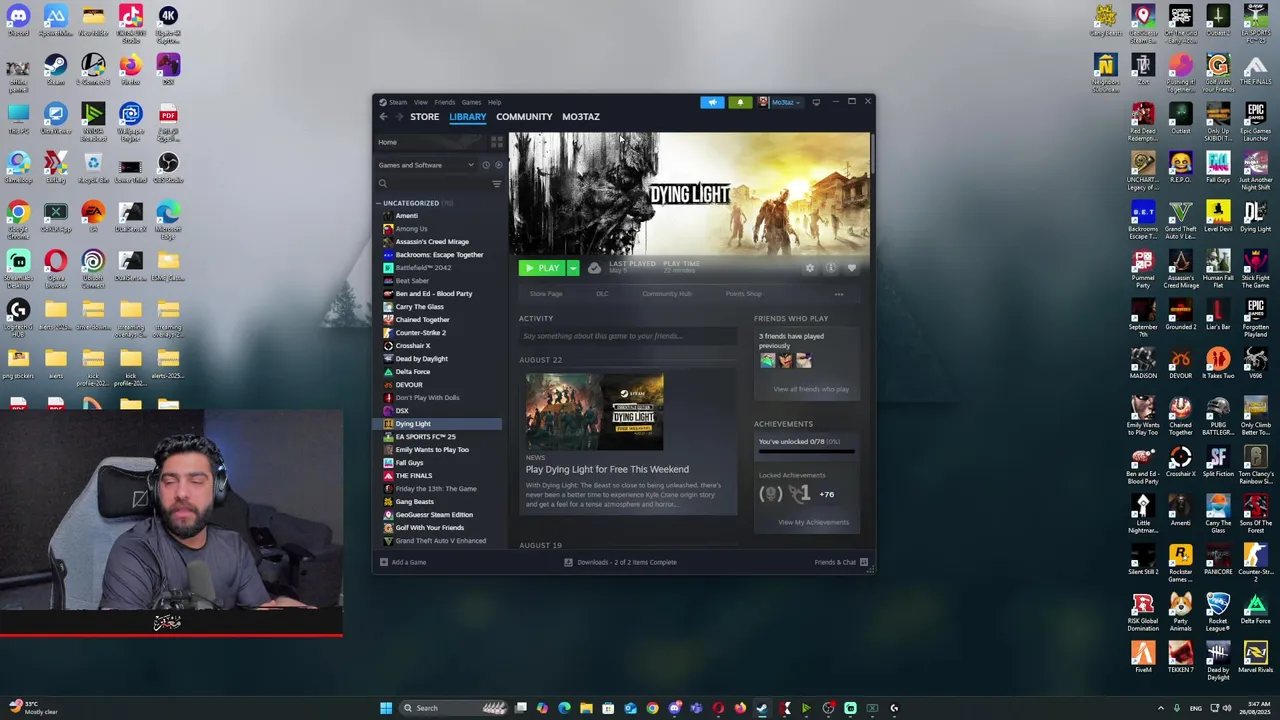Open the green notifications bell
The width and height of the screenshot is (1280, 720).
740,102
